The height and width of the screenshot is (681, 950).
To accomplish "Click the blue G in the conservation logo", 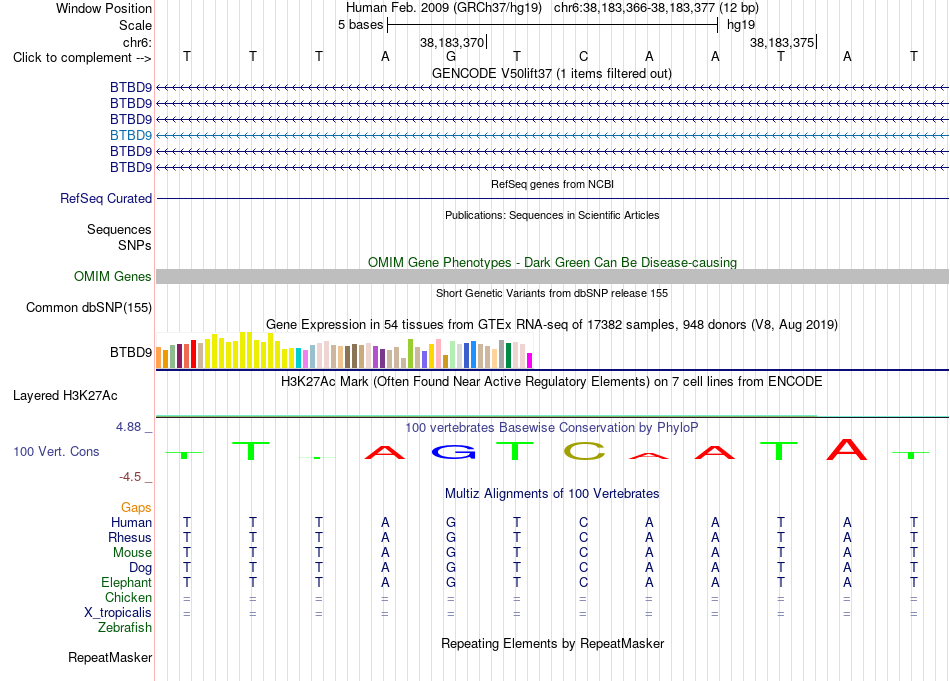I will pos(453,452).
